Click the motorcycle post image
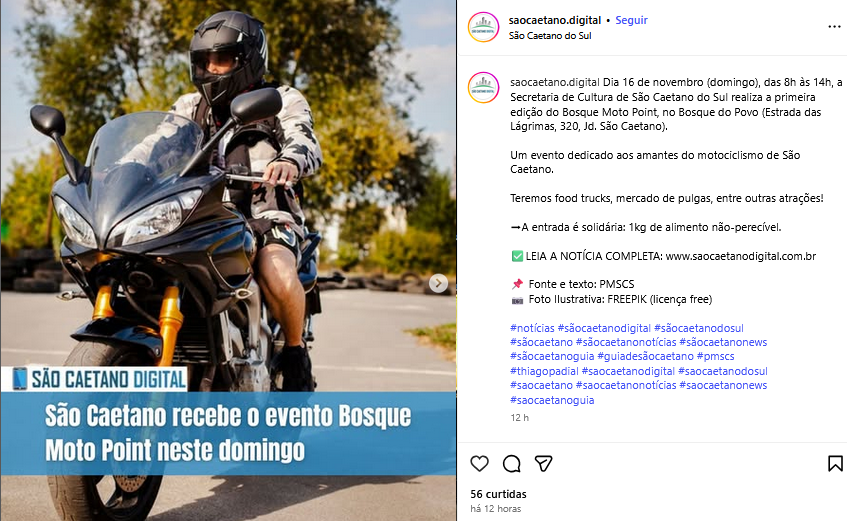Viewport: 847px width, 521px height. tap(228, 260)
